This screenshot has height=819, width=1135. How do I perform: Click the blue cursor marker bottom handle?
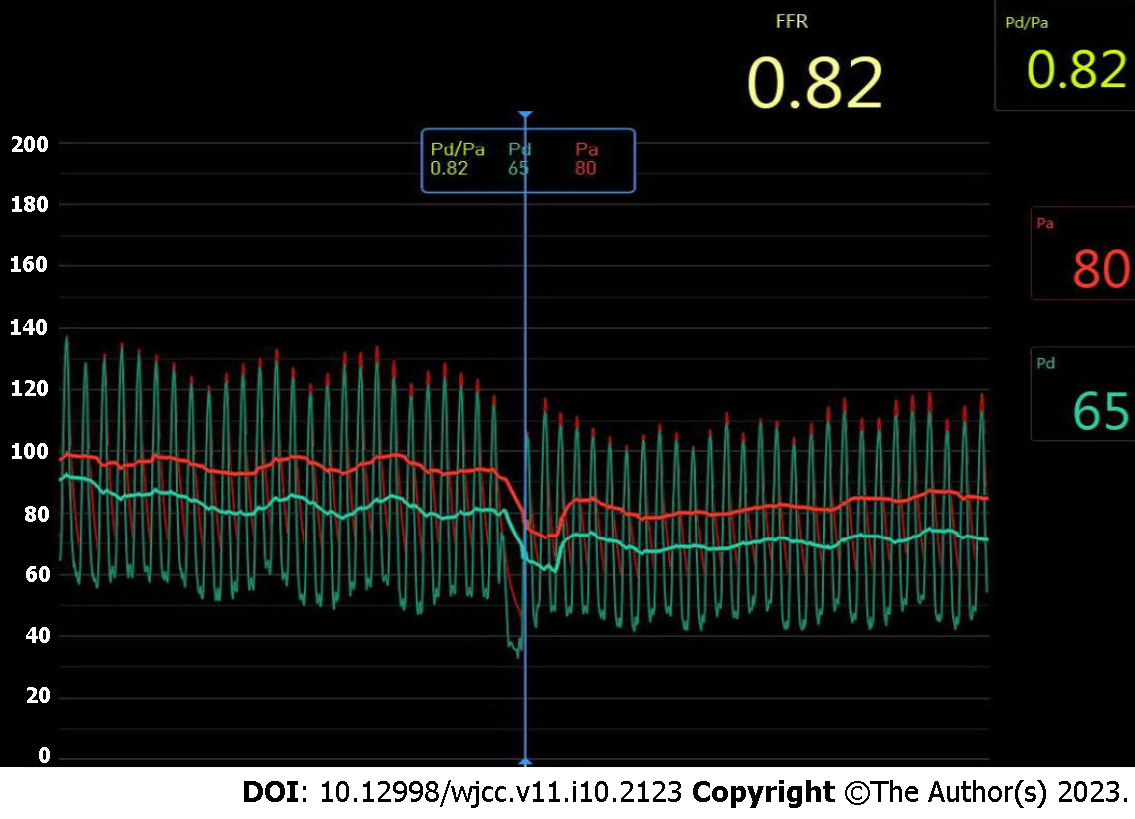tap(526, 762)
